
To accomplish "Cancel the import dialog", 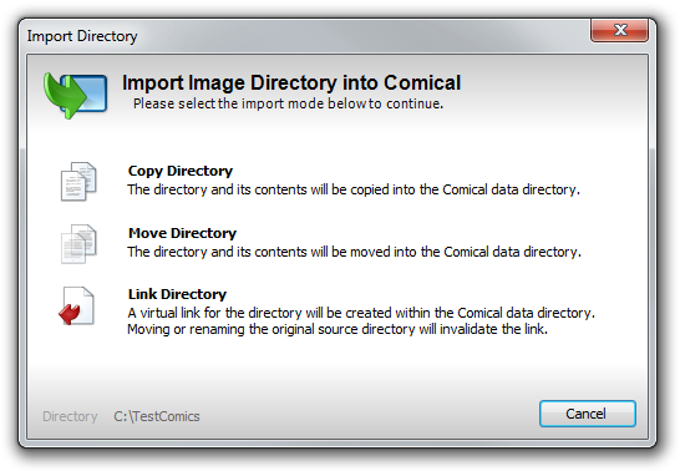I will coord(588,414).
